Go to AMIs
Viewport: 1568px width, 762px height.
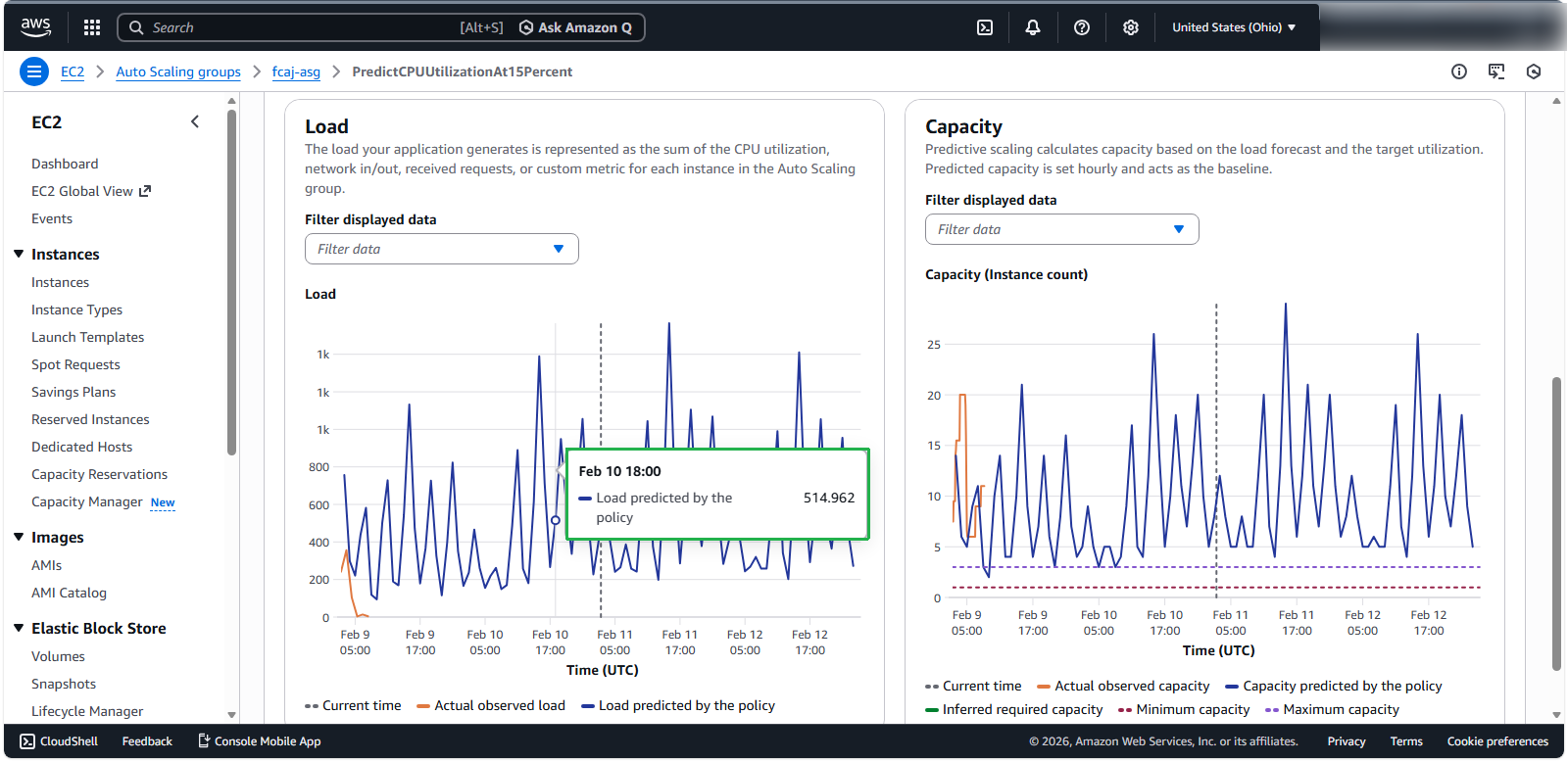(x=46, y=565)
